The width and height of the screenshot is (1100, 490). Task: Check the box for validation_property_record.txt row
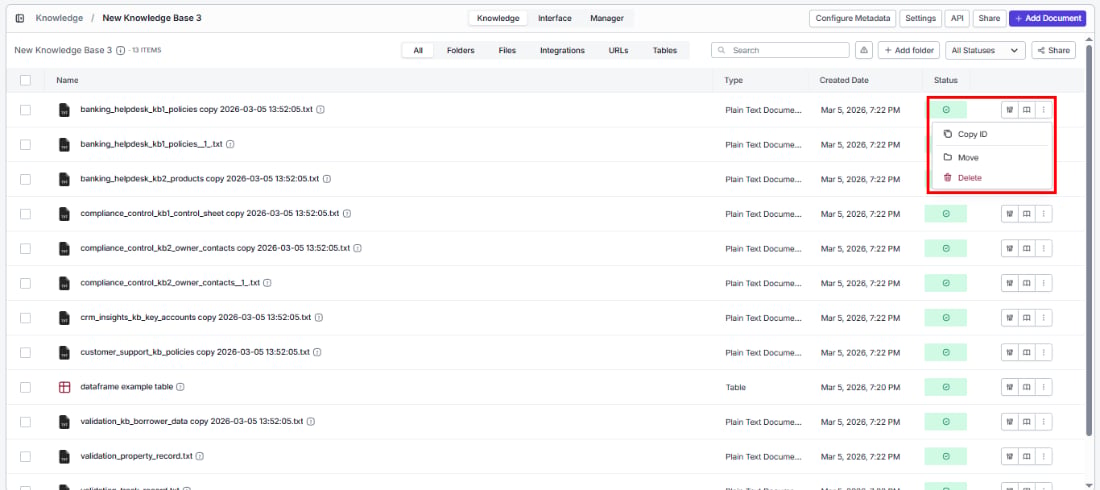tap(26, 456)
